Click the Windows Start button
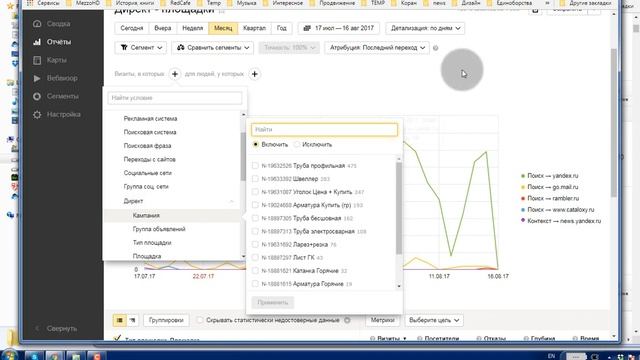This screenshot has width=640, height=360. click(9, 355)
